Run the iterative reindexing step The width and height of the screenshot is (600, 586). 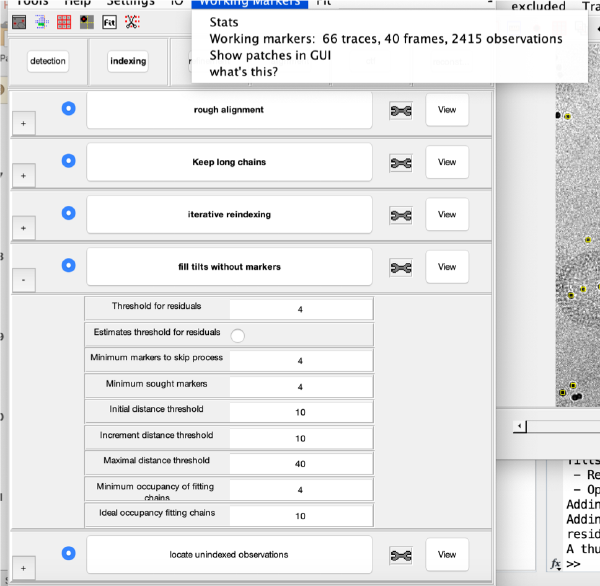pyautogui.click(x=229, y=215)
